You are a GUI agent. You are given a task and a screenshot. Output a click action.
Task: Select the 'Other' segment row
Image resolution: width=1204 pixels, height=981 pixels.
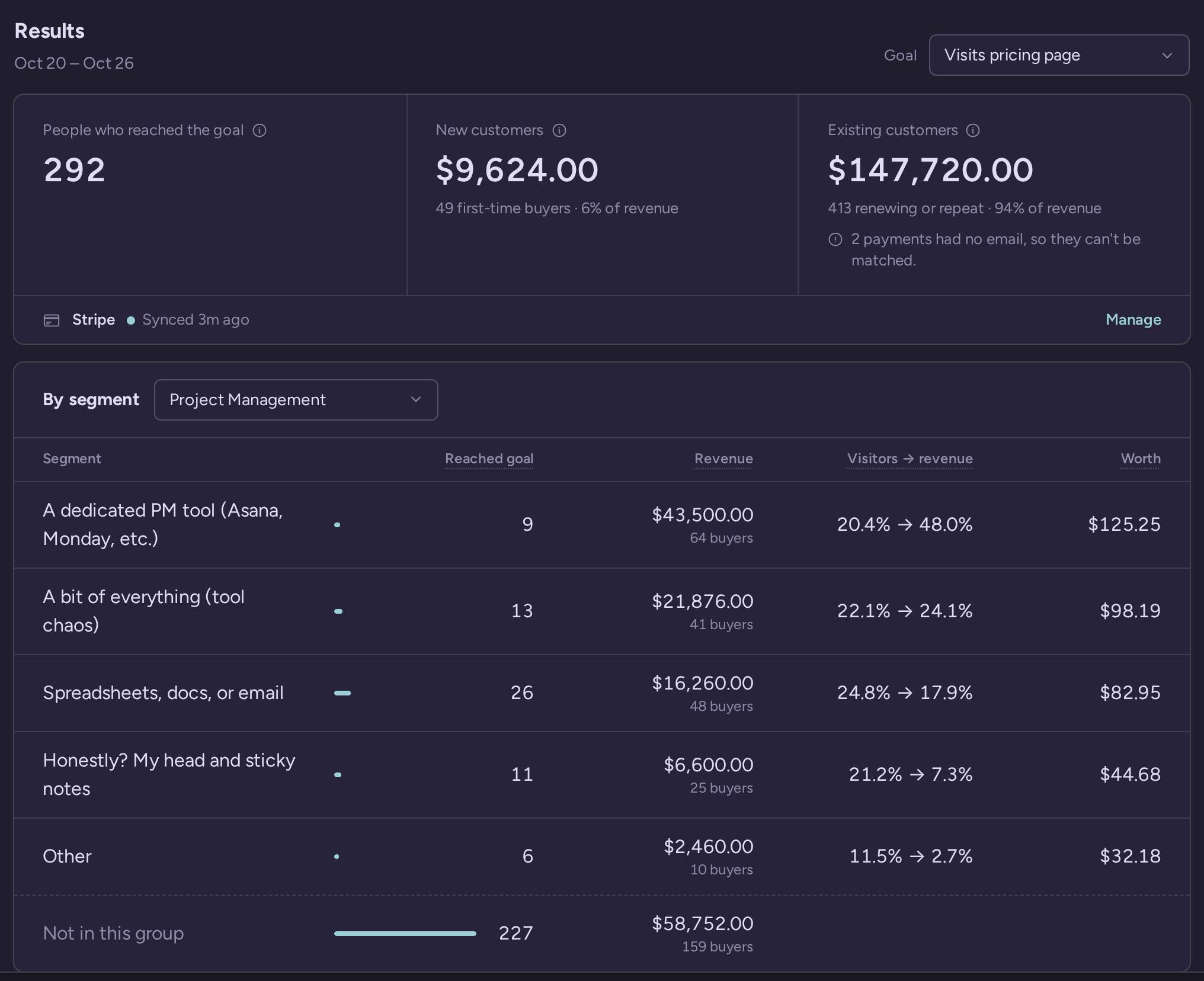pos(602,857)
